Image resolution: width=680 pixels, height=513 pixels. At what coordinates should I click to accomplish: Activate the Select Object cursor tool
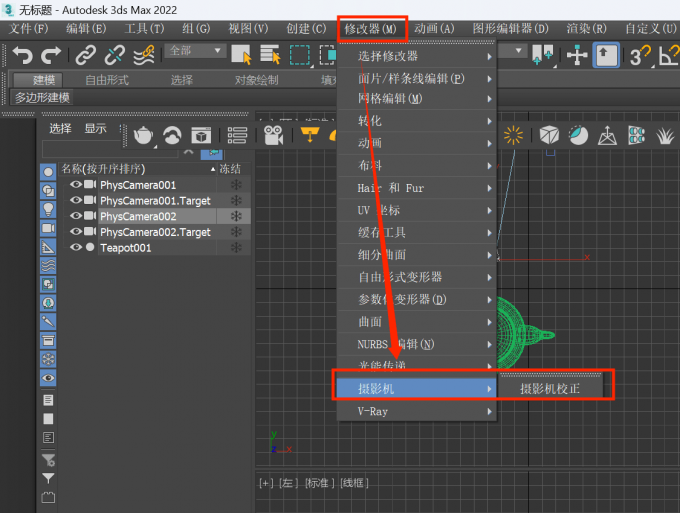pyautogui.click(x=242, y=55)
